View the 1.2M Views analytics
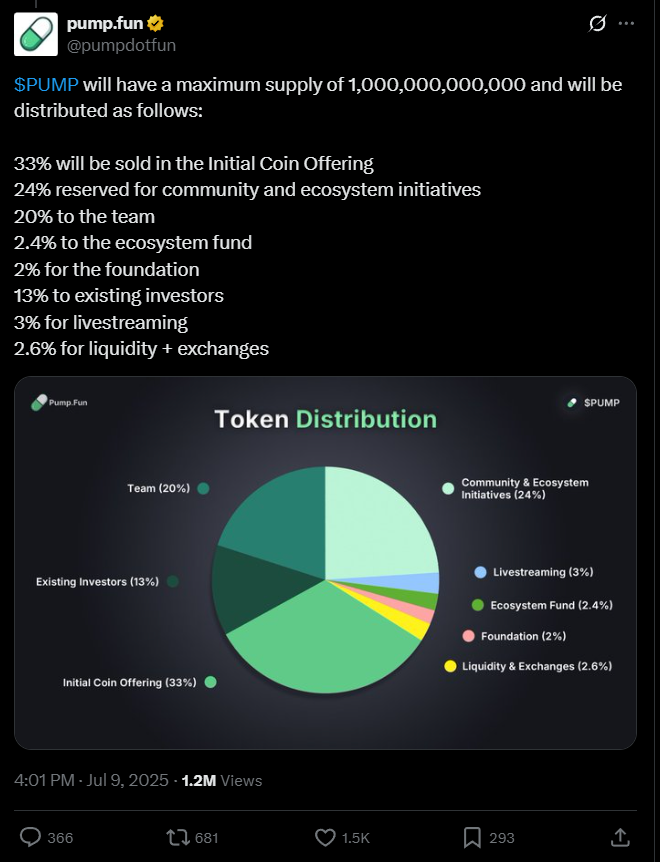 tap(222, 781)
